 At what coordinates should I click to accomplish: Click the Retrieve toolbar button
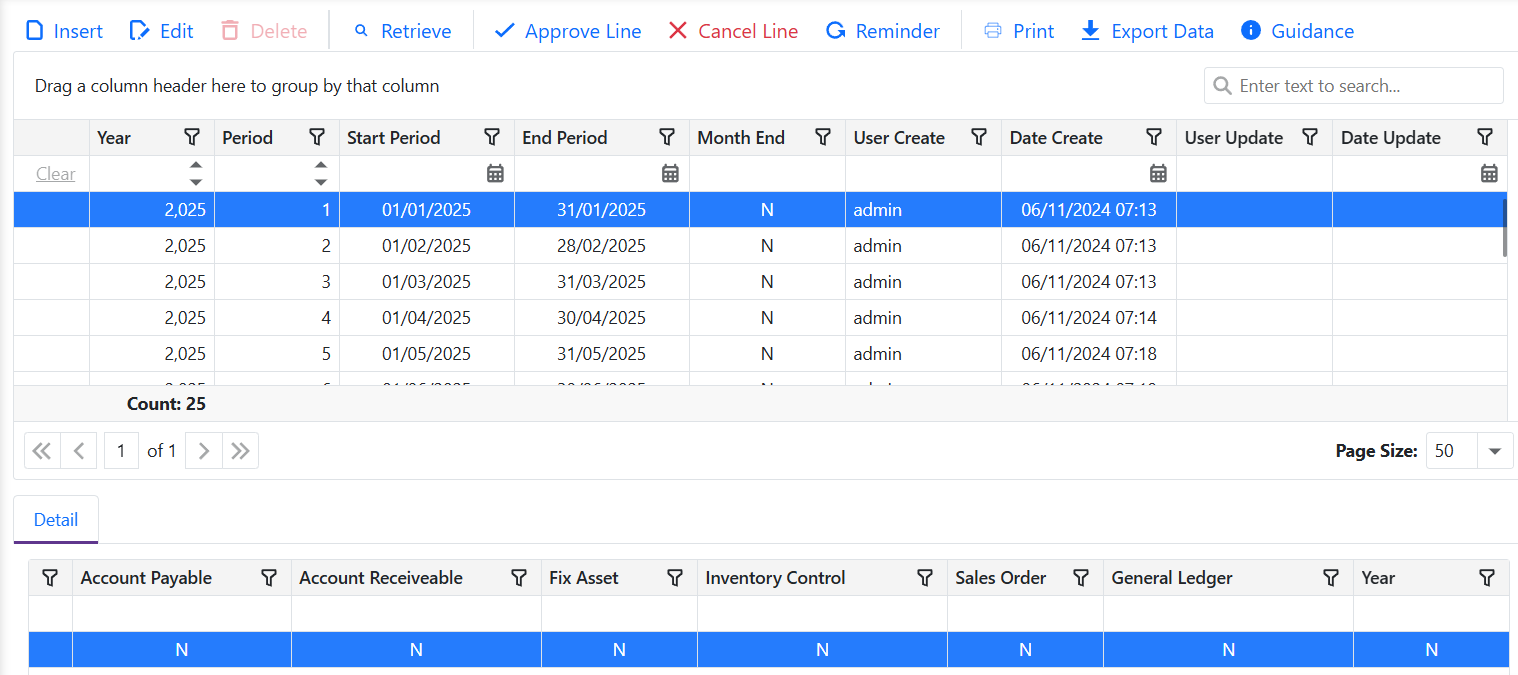tap(402, 31)
